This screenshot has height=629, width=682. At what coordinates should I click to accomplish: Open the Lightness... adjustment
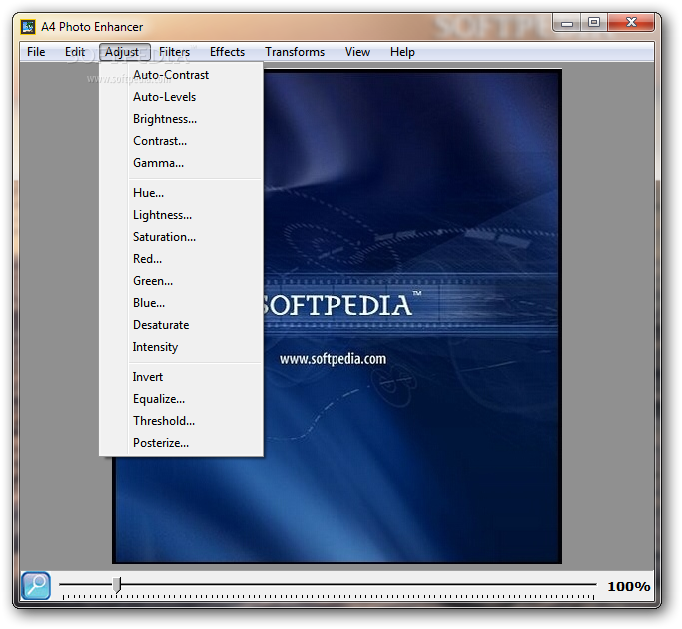coord(182,215)
